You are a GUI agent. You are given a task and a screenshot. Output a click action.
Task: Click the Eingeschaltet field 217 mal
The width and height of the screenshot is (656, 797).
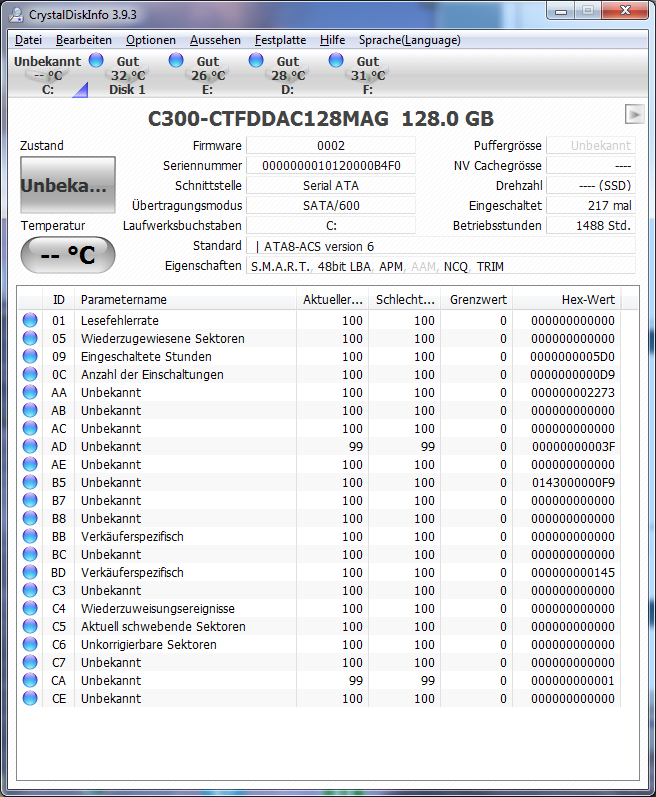click(591, 205)
